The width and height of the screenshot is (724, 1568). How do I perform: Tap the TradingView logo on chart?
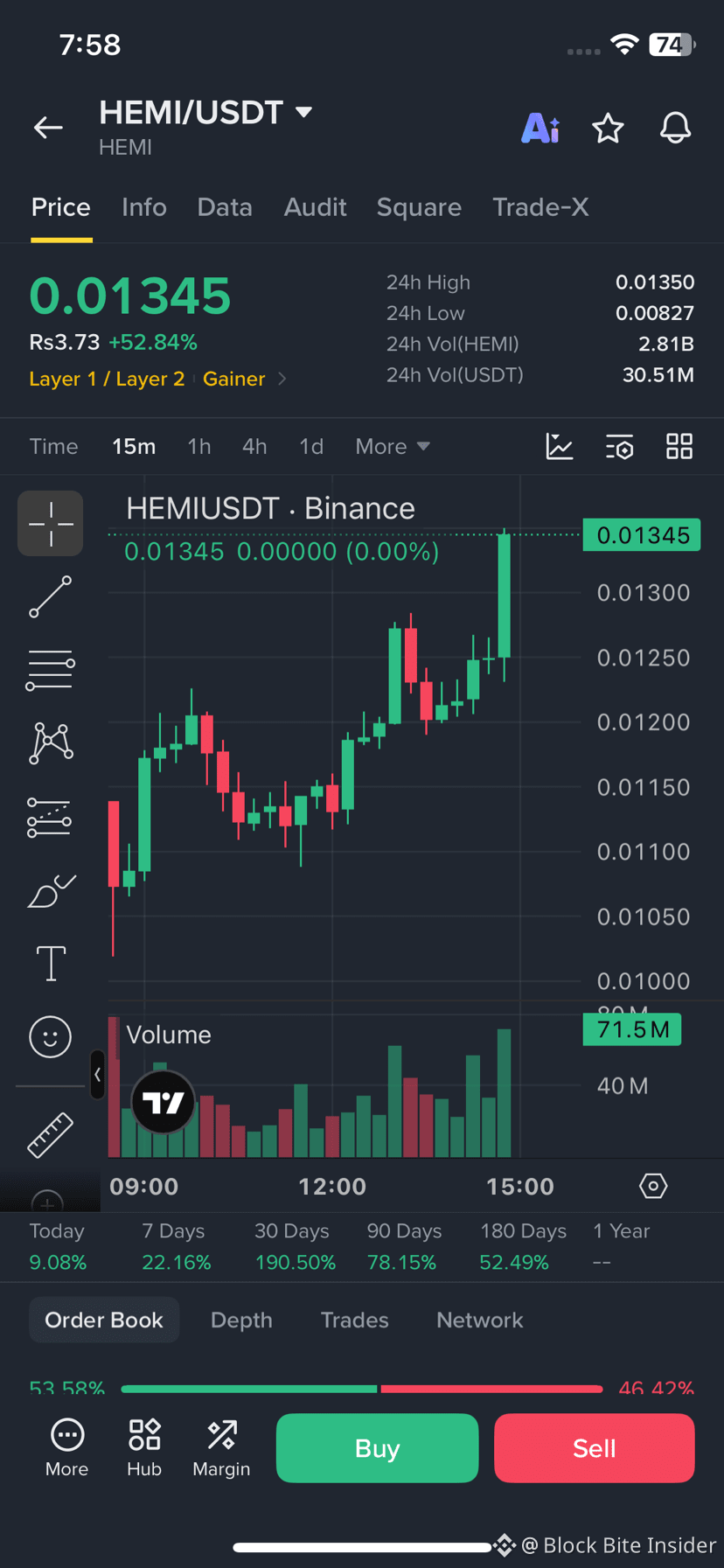[x=164, y=1102]
